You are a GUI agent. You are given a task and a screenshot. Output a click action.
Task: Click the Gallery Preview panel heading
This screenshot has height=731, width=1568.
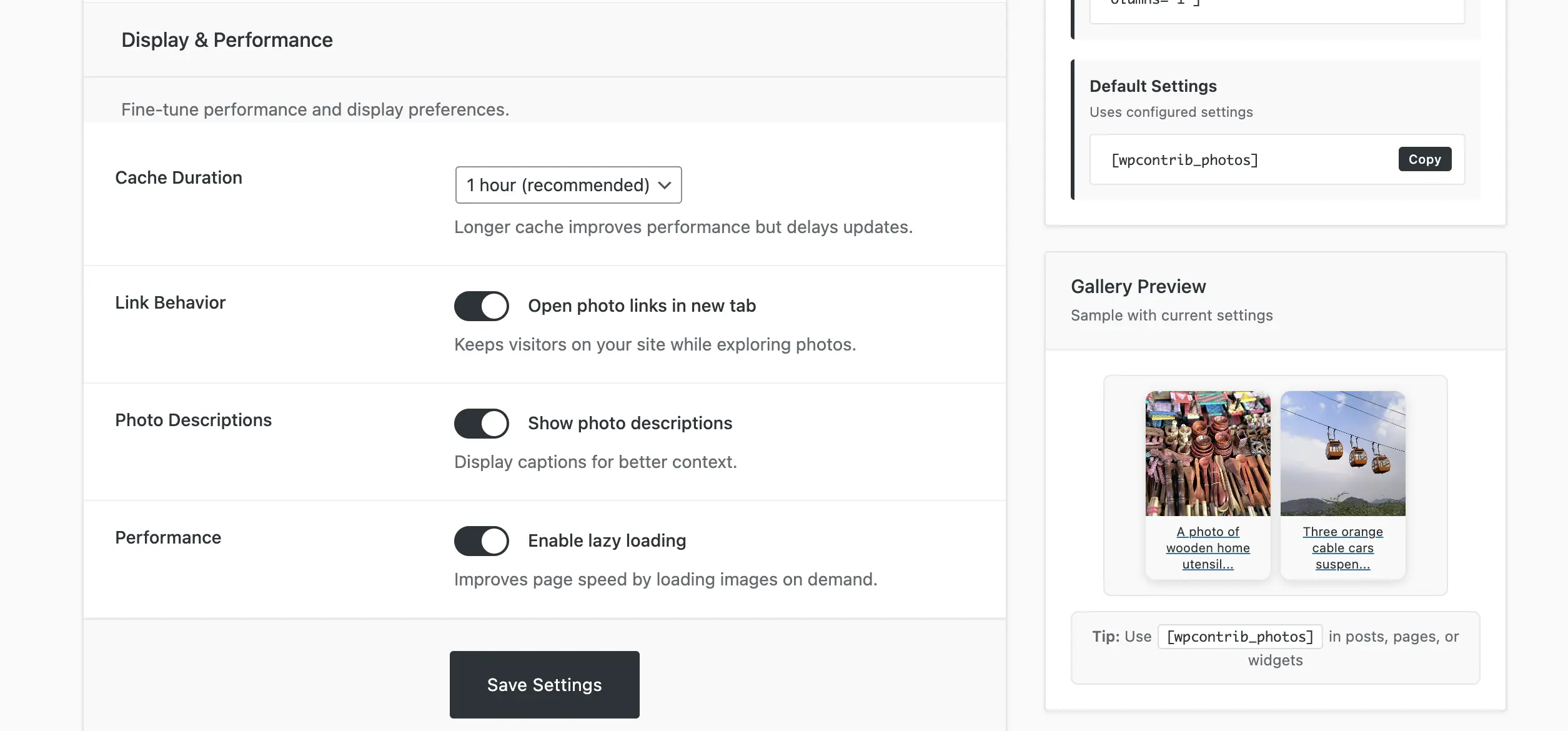tap(1138, 287)
